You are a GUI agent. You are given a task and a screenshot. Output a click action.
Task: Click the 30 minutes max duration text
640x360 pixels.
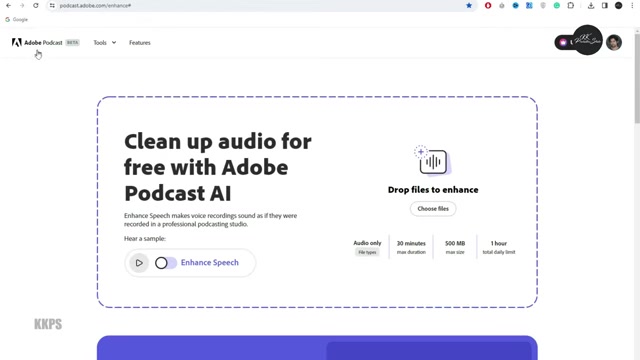(411, 247)
